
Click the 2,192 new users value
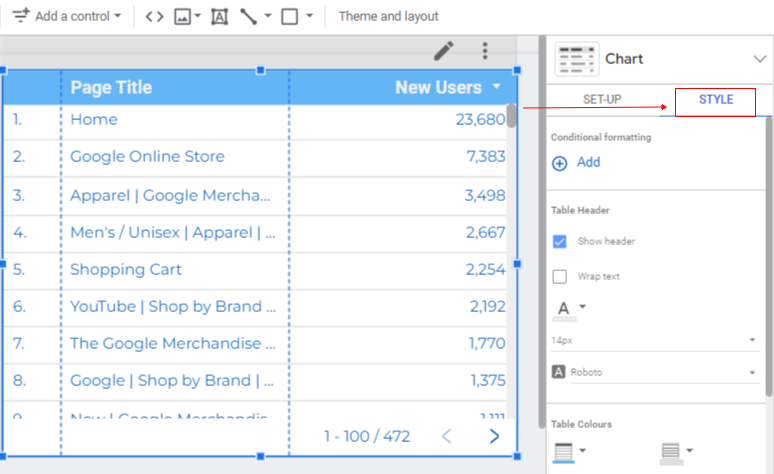coord(488,307)
